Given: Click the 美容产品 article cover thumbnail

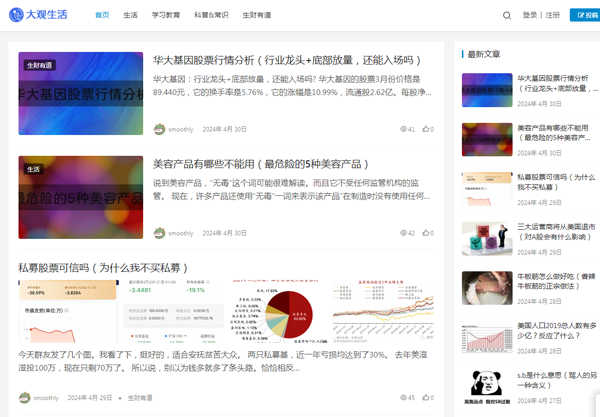Looking at the screenshot, I should click(x=81, y=197).
